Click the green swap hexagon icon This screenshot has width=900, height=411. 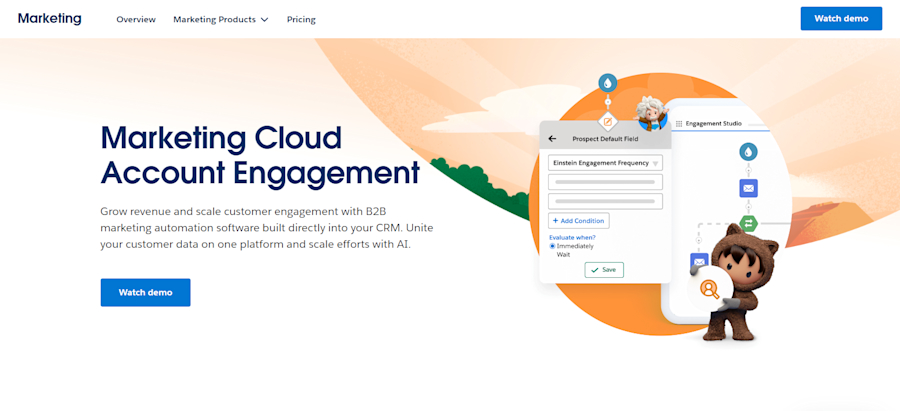tap(748, 223)
